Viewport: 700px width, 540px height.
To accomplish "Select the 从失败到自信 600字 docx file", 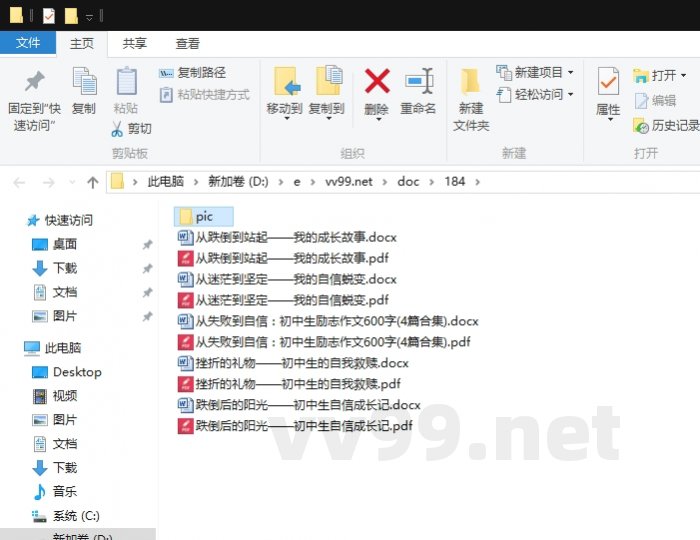I will tap(328, 321).
